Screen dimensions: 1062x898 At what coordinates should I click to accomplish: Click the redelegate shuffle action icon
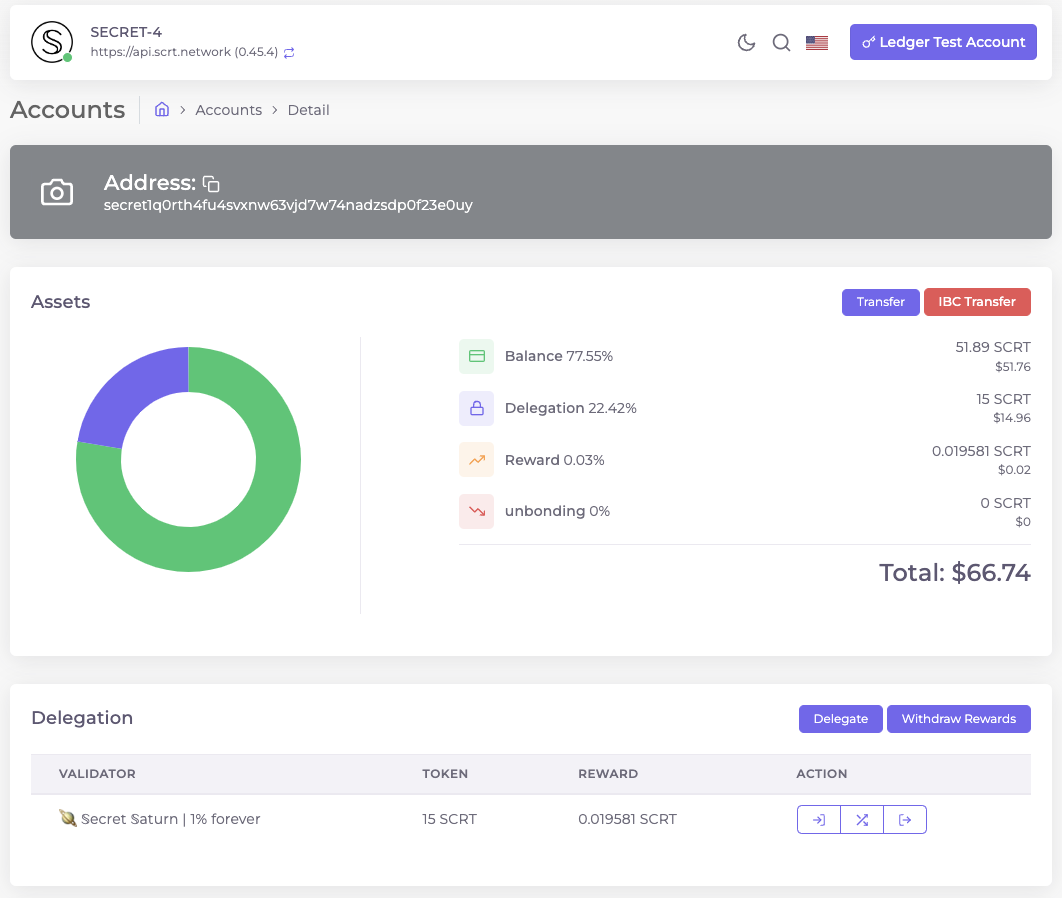tap(862, 820)
